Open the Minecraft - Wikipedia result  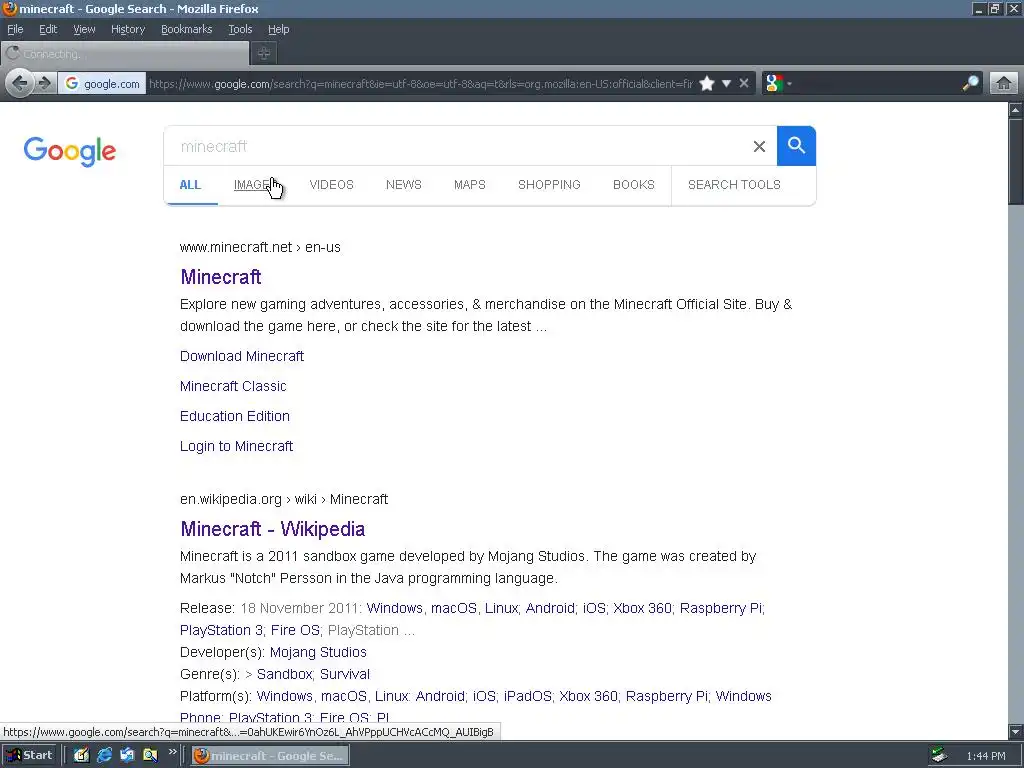[272, 529]
